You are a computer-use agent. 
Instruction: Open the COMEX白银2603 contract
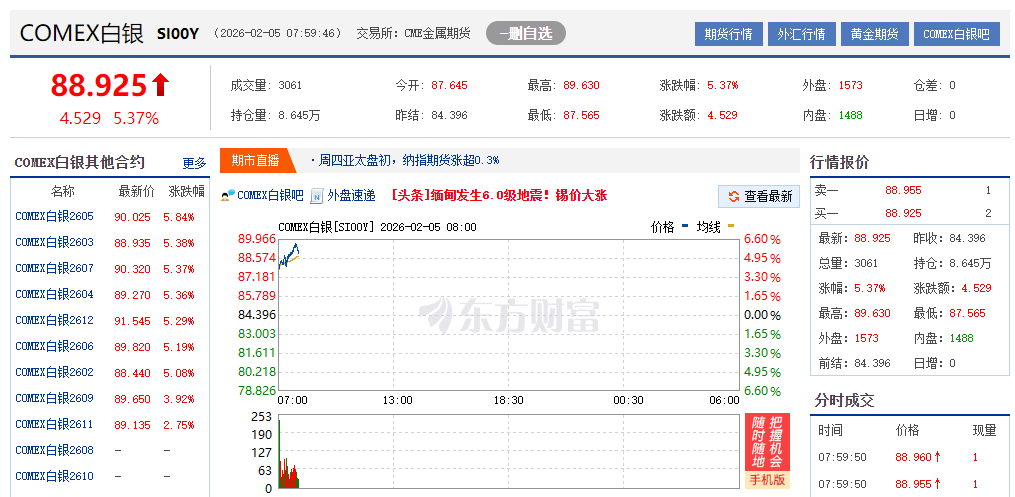[54, 242]
